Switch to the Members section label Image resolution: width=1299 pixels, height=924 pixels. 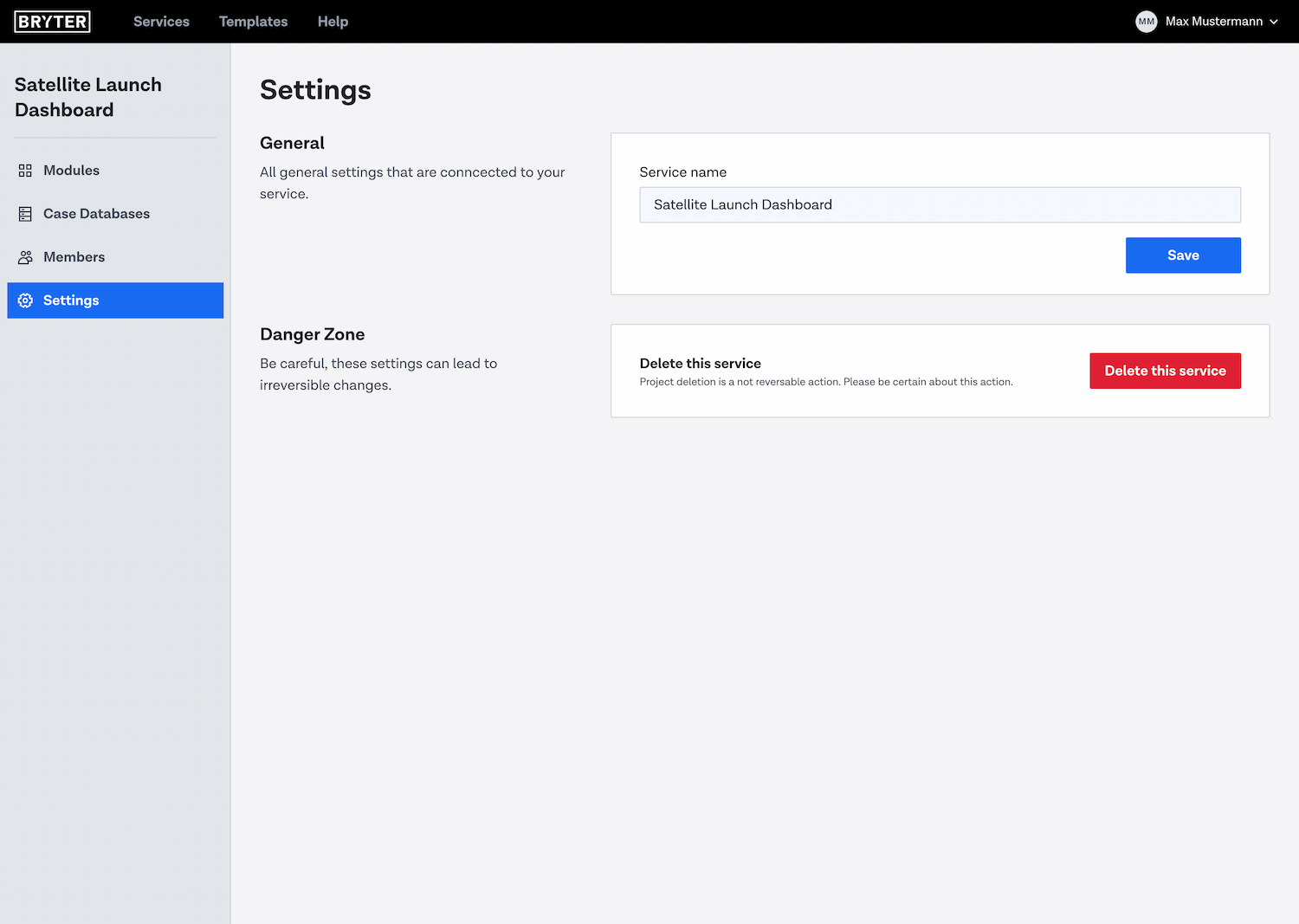(74, 257)
